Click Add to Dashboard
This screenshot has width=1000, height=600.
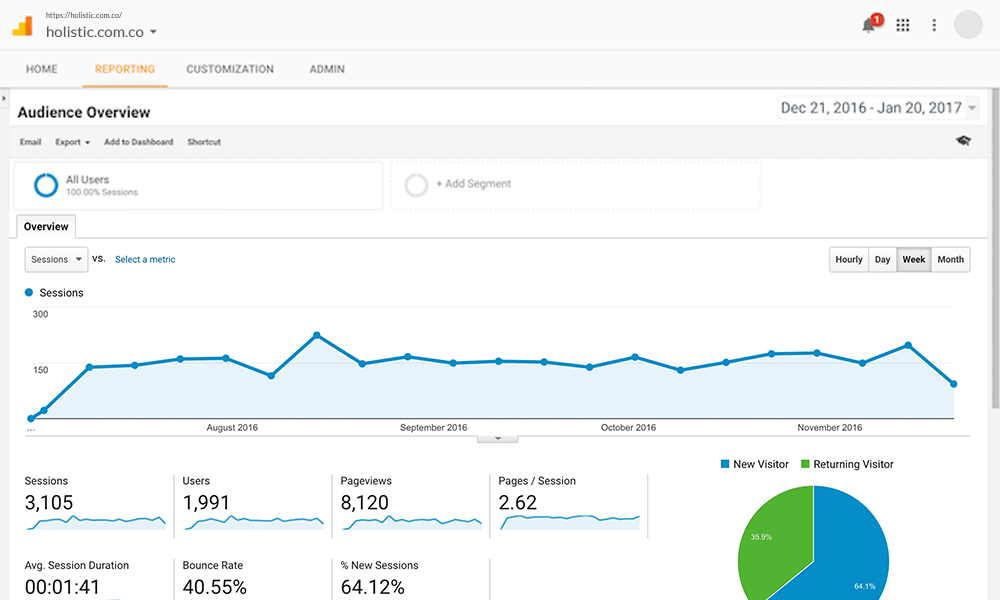(138, 142)
